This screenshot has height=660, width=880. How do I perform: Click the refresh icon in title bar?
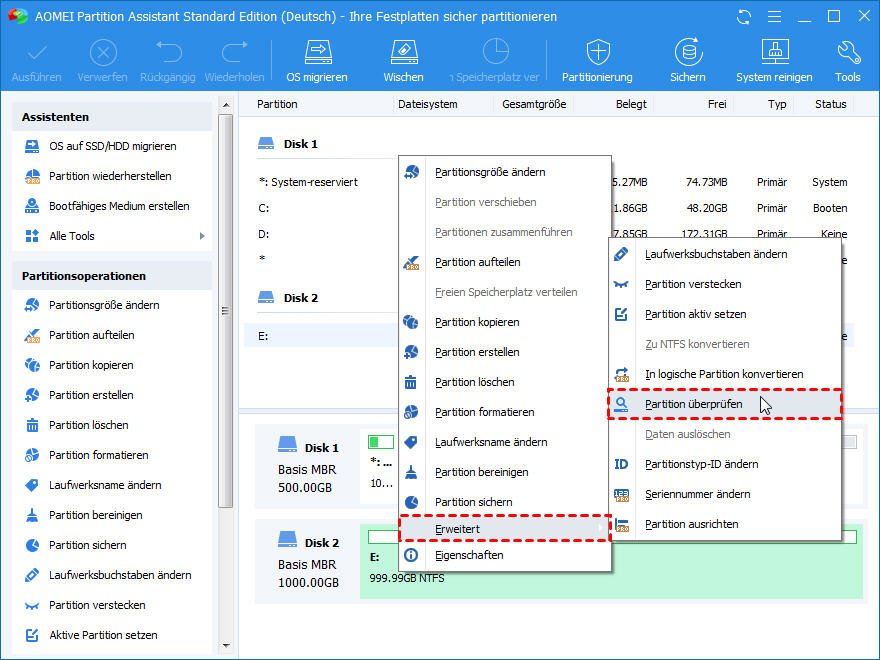[x=744, y=17]
